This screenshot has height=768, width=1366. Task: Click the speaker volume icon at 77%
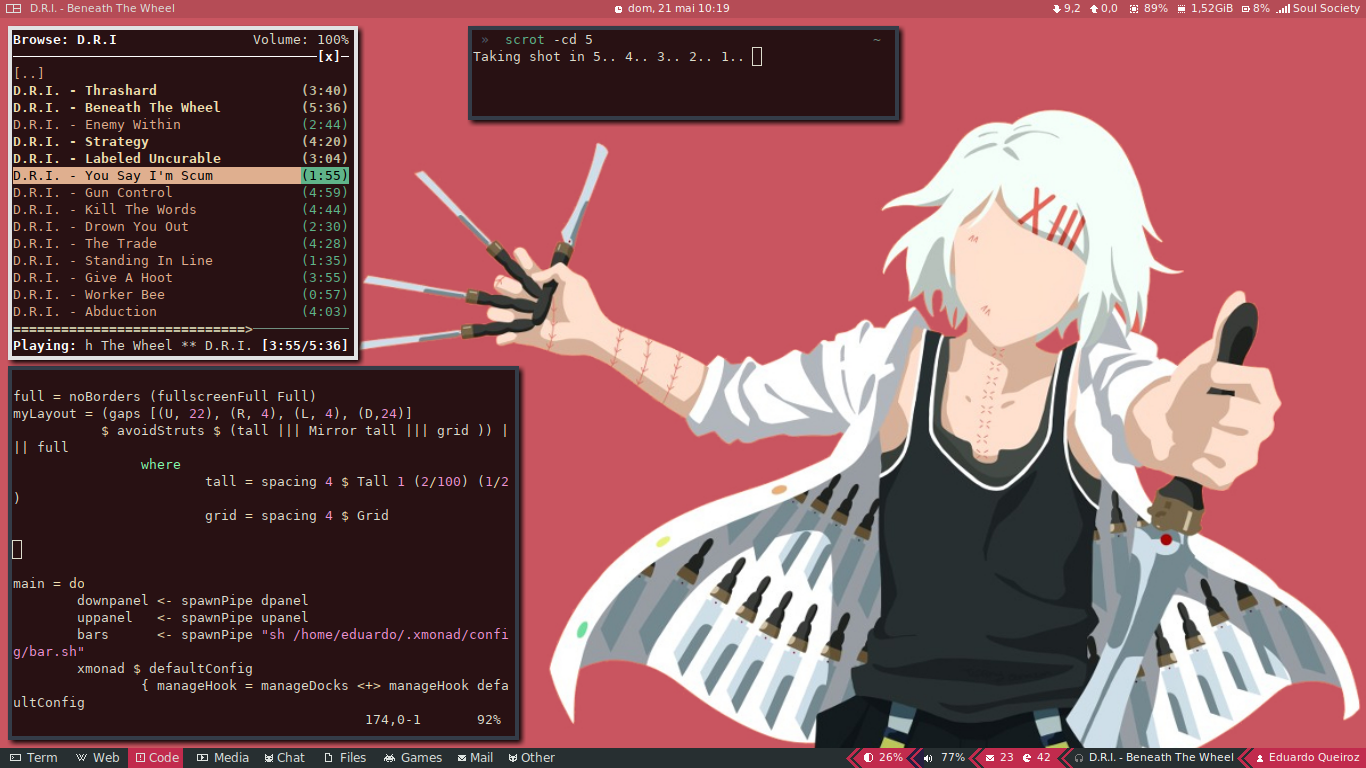point(928,758)
